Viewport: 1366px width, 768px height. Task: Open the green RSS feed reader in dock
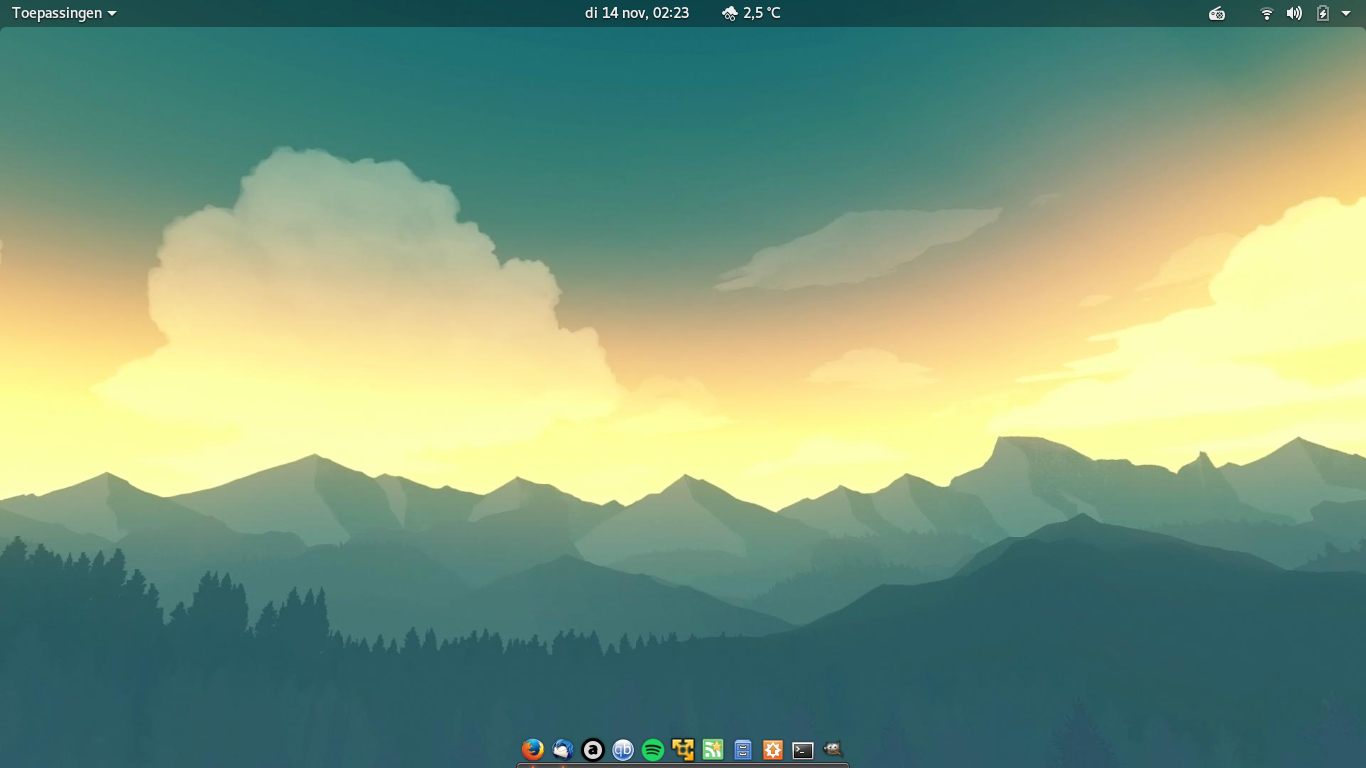click(713, 749)
